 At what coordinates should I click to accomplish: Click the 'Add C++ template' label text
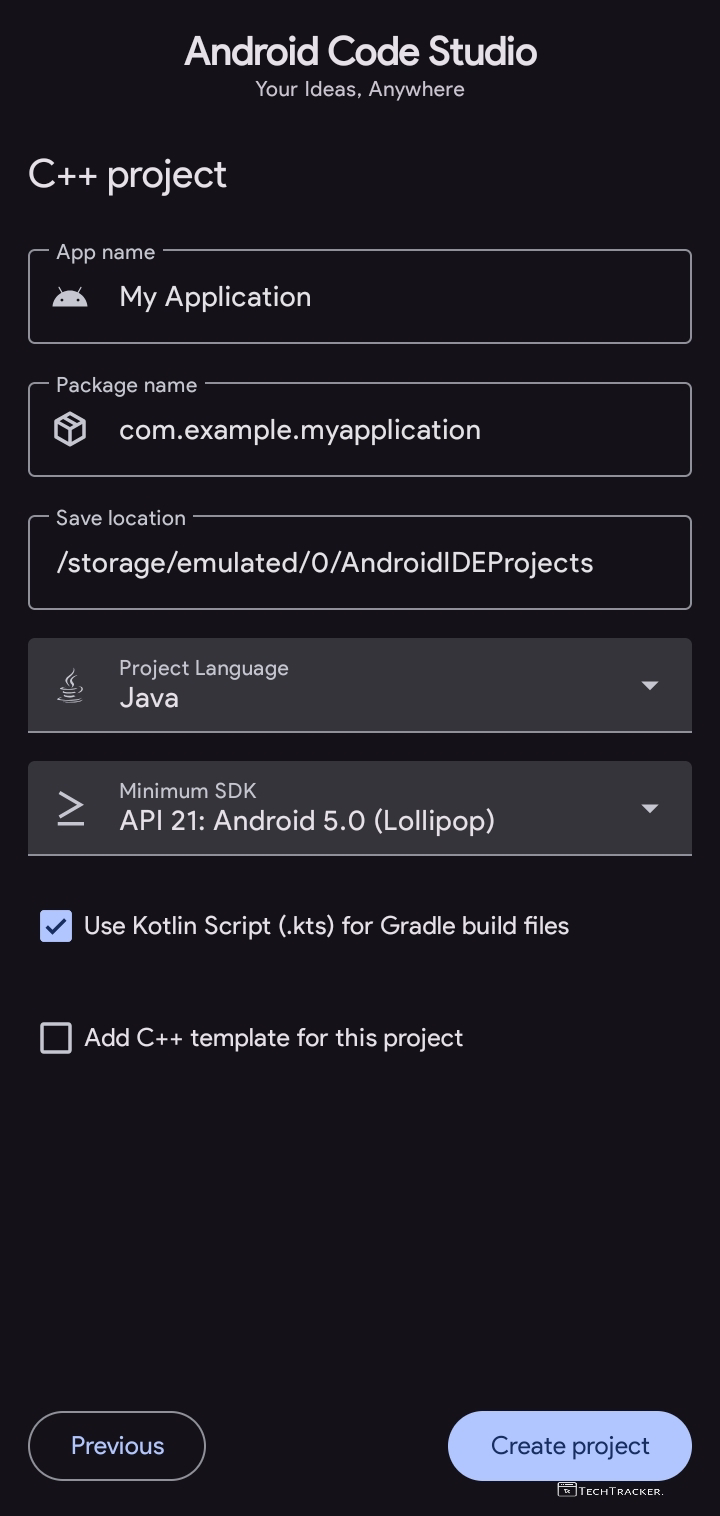(273, 1038)
